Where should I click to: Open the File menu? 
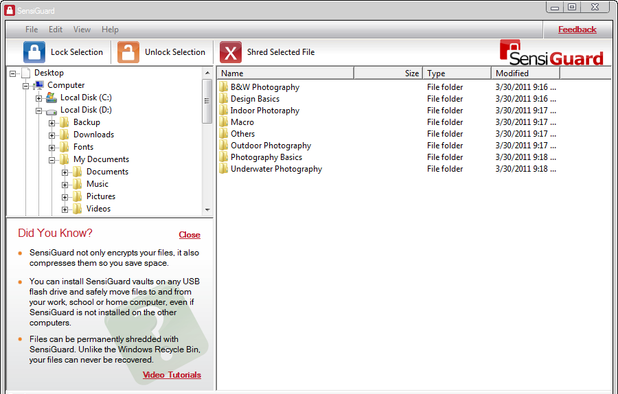click(x=32, y=30)
